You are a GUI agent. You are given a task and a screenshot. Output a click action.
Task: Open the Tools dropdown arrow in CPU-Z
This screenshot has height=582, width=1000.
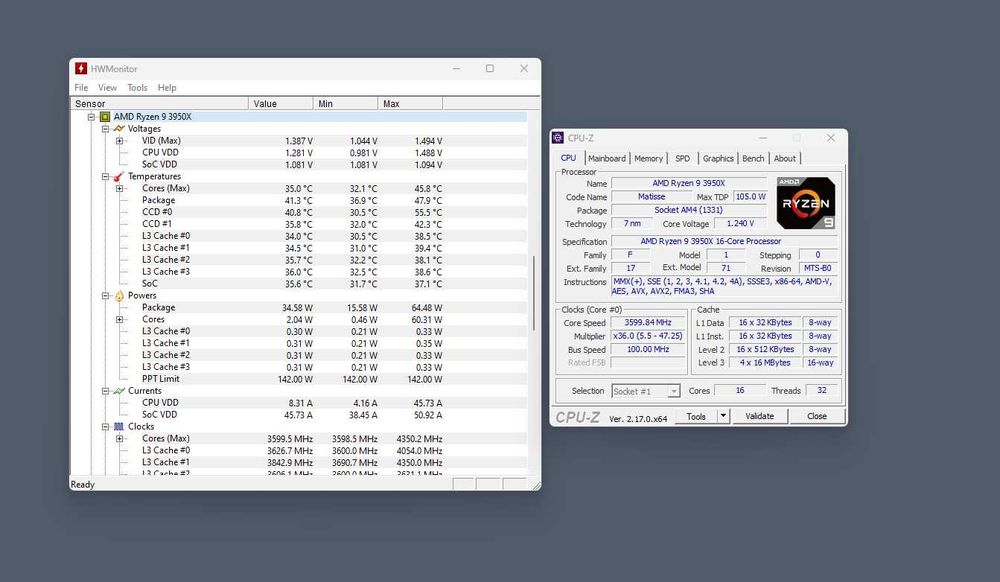coord(723,416)
